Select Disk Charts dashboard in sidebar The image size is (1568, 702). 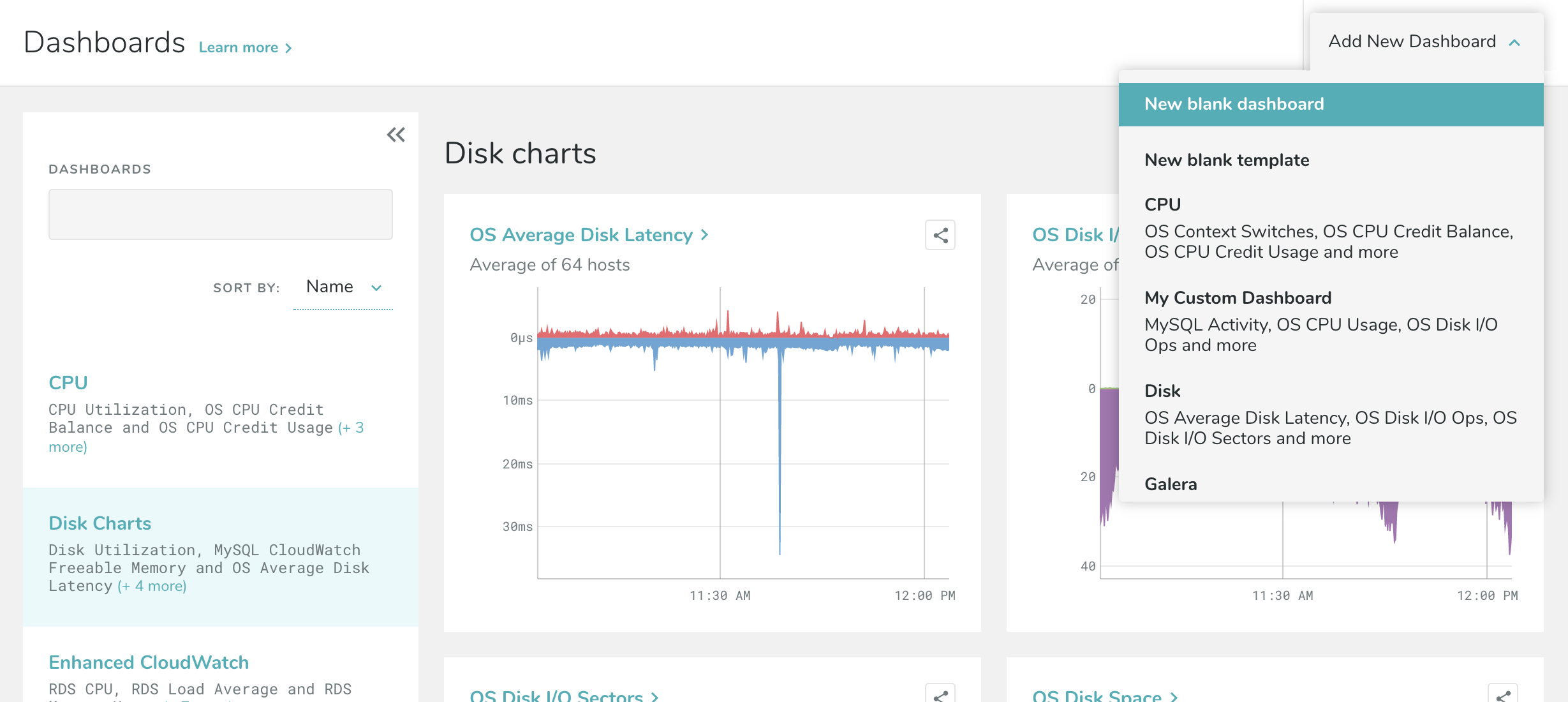pyautogui.click(x=100, y=523)
